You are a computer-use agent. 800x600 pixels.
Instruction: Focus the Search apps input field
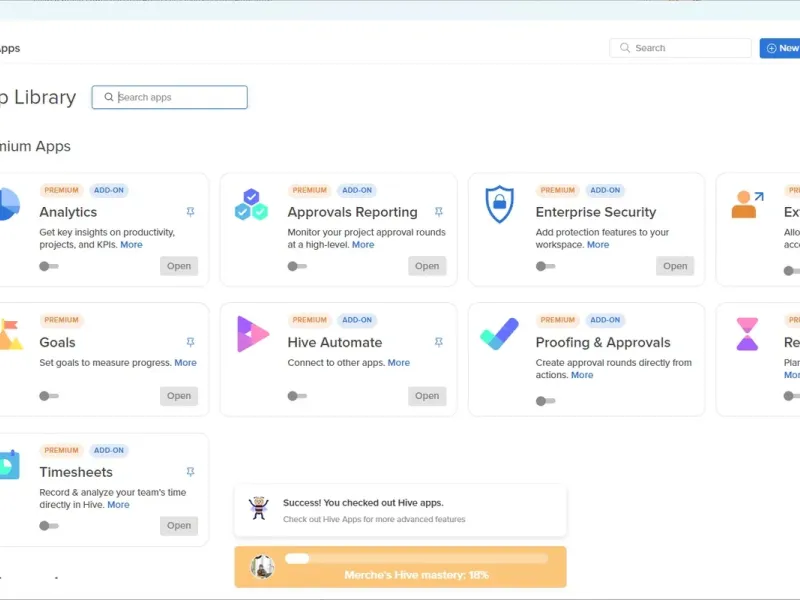pos(170,97)
